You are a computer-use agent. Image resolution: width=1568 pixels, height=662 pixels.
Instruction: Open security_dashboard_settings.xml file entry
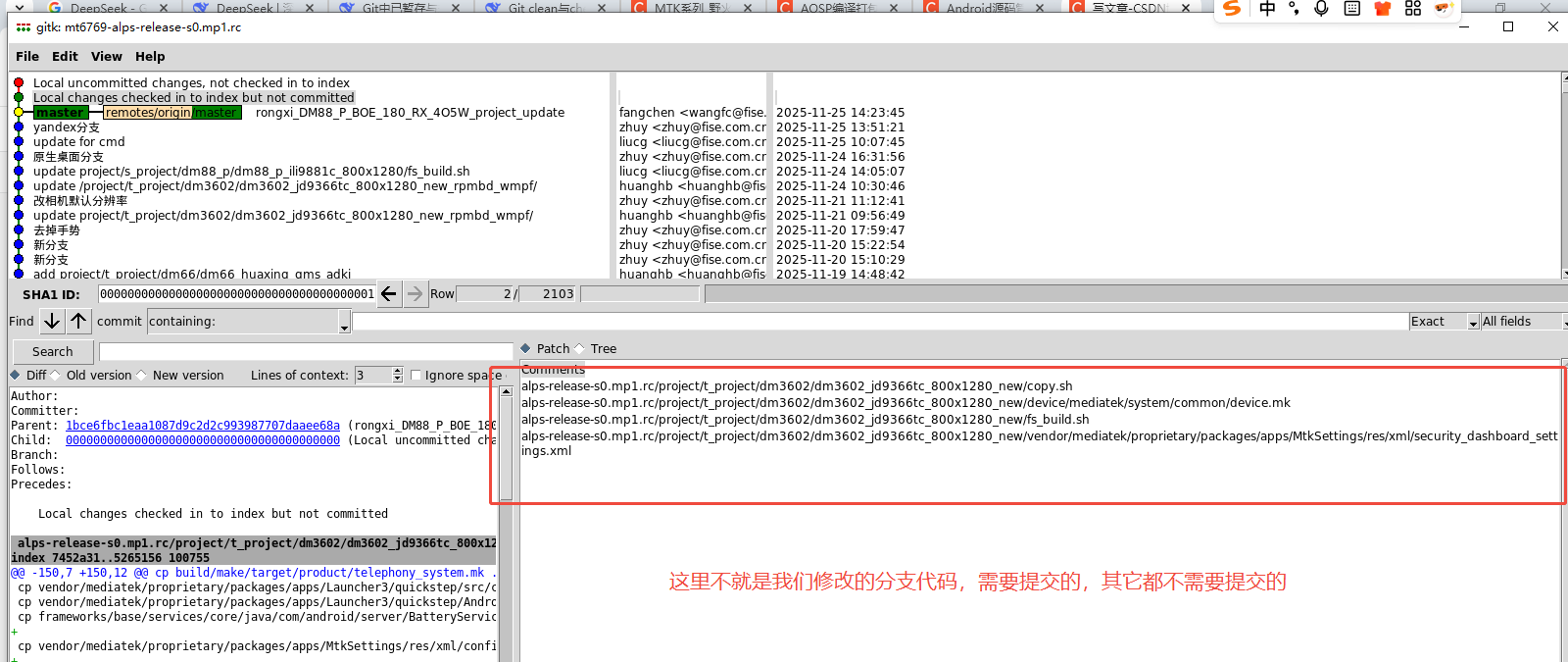tap(1040, 443)
